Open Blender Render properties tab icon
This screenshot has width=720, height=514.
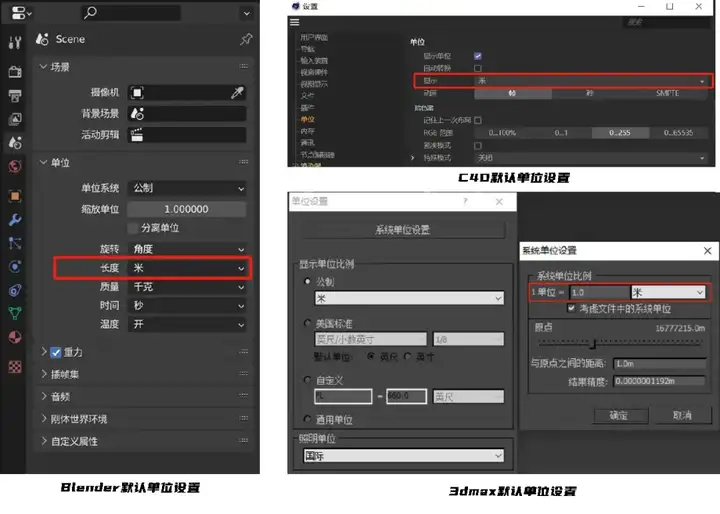pos(15,72)
